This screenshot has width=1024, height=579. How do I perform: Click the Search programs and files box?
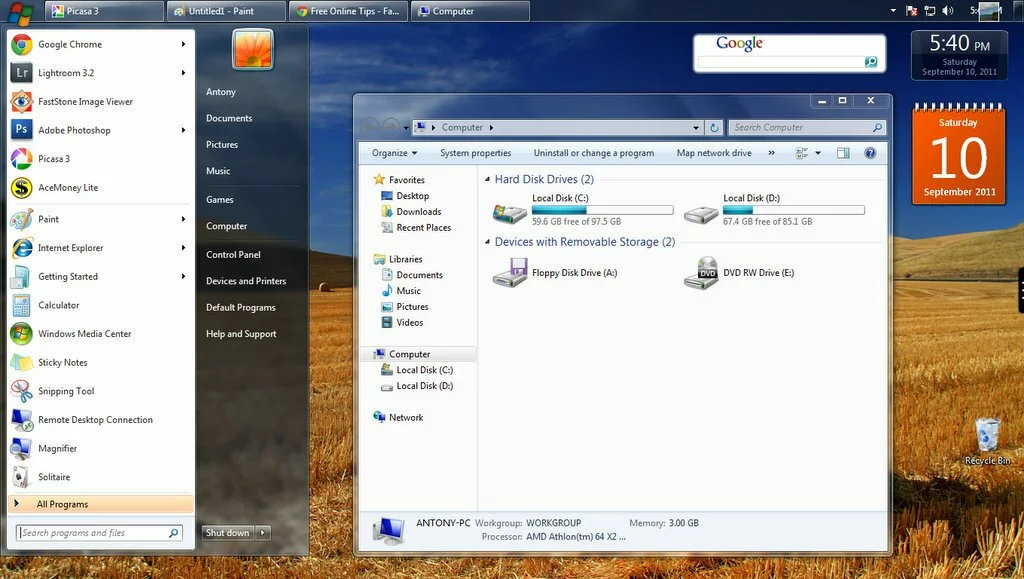click(99, 533)
